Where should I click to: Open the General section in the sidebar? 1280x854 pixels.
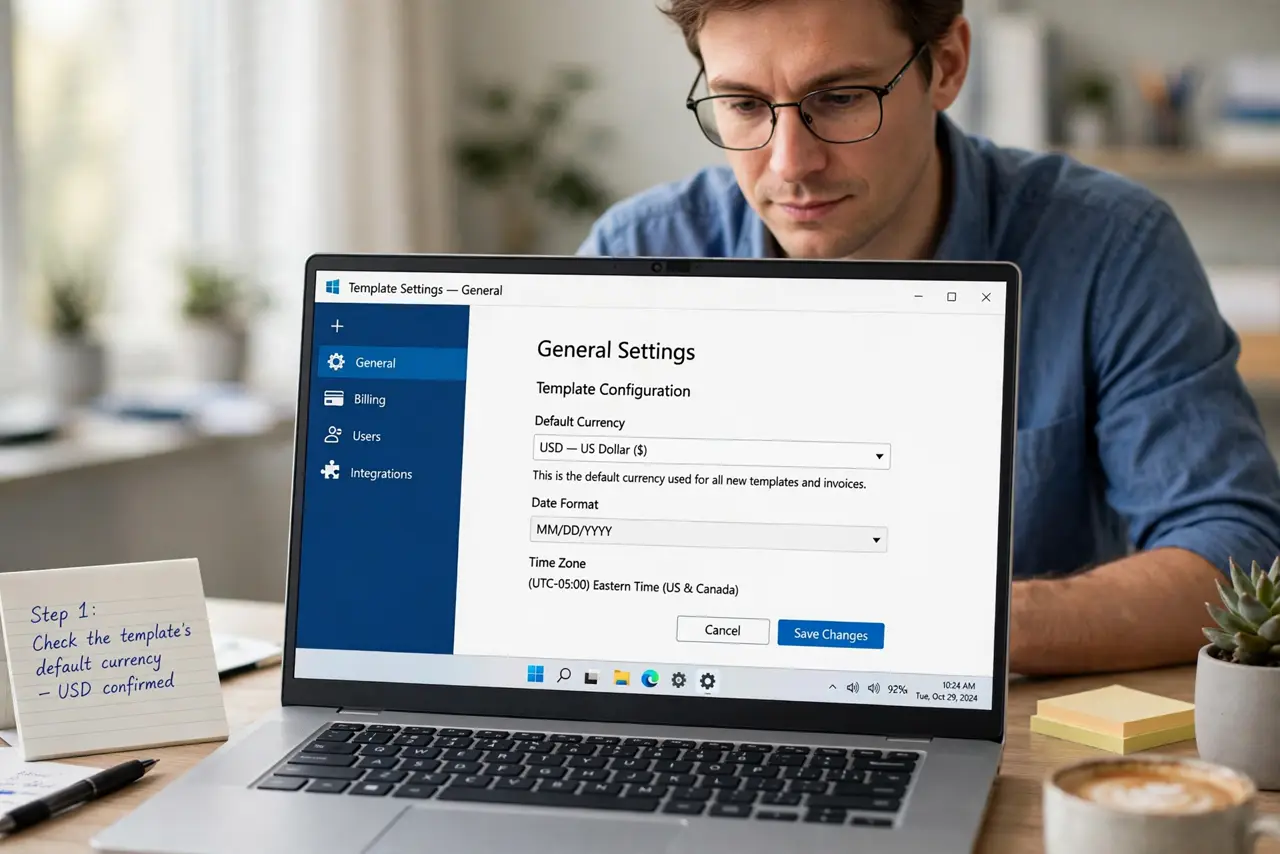point(392,363)
